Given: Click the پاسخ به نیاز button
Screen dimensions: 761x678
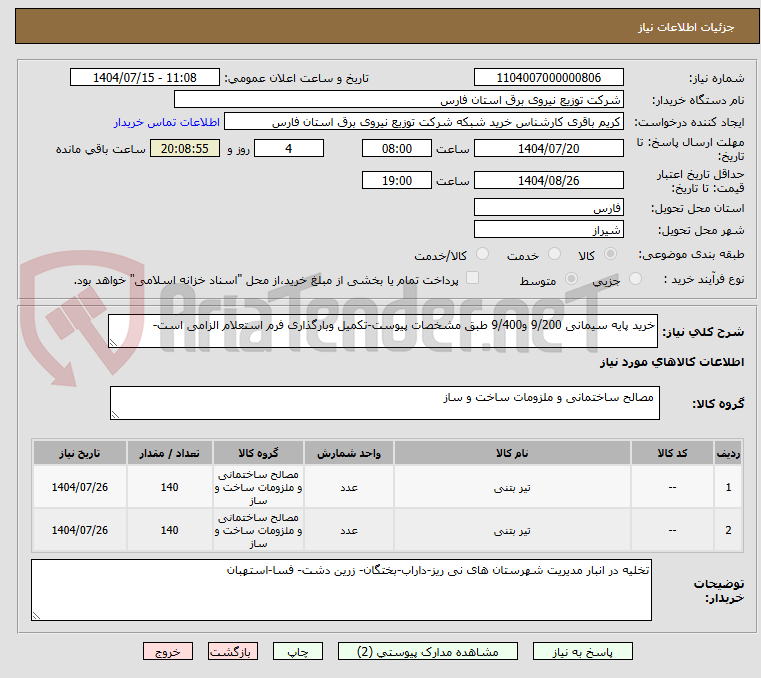Looking at the screenshot, I should 582,651.
